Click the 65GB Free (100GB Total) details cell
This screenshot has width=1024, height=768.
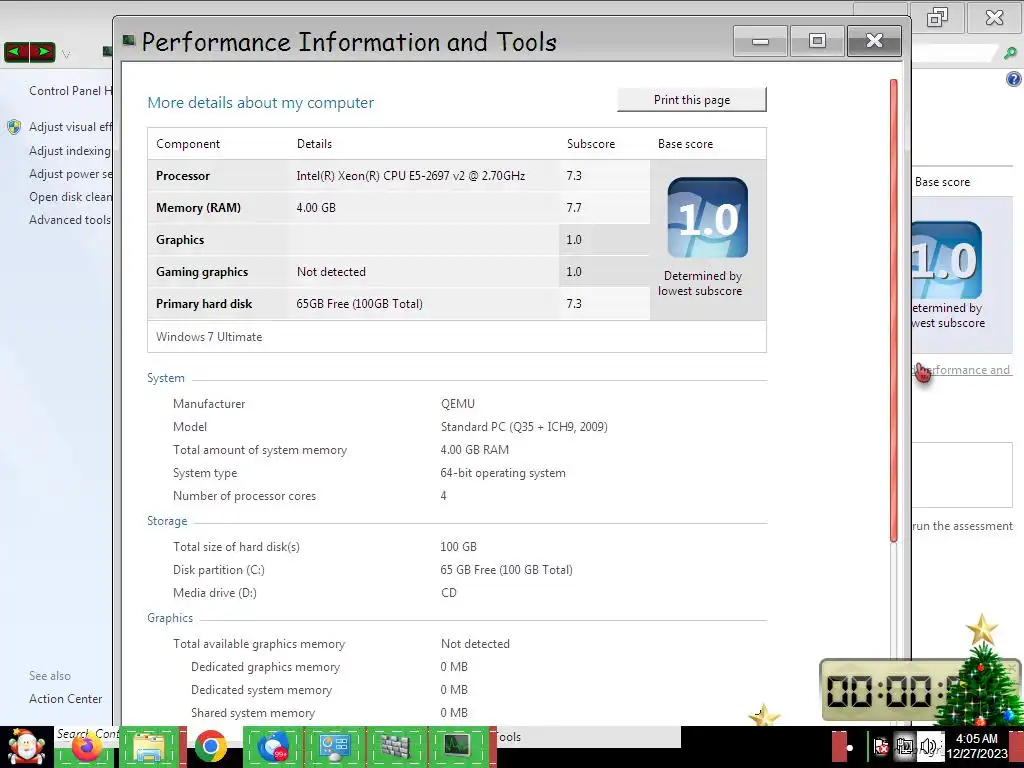[x=359, y=304]
